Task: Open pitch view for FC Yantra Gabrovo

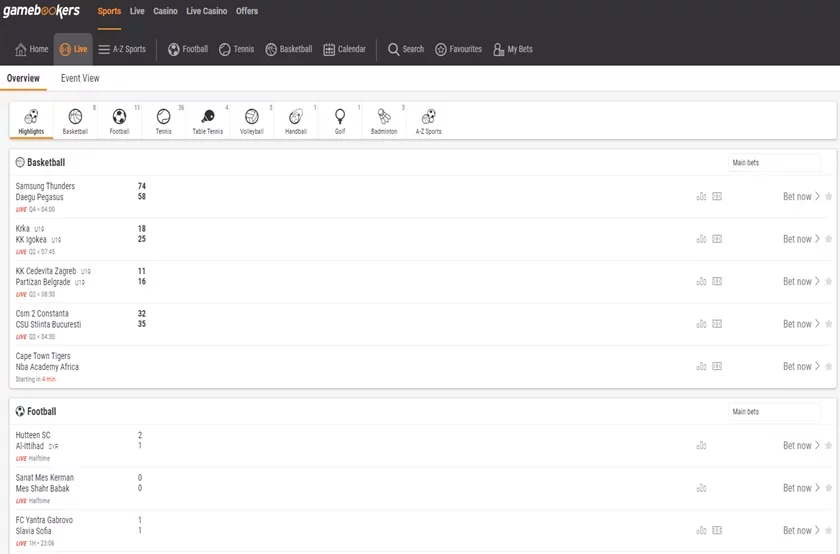Action: pyautogui.click(x=717, y=530)
